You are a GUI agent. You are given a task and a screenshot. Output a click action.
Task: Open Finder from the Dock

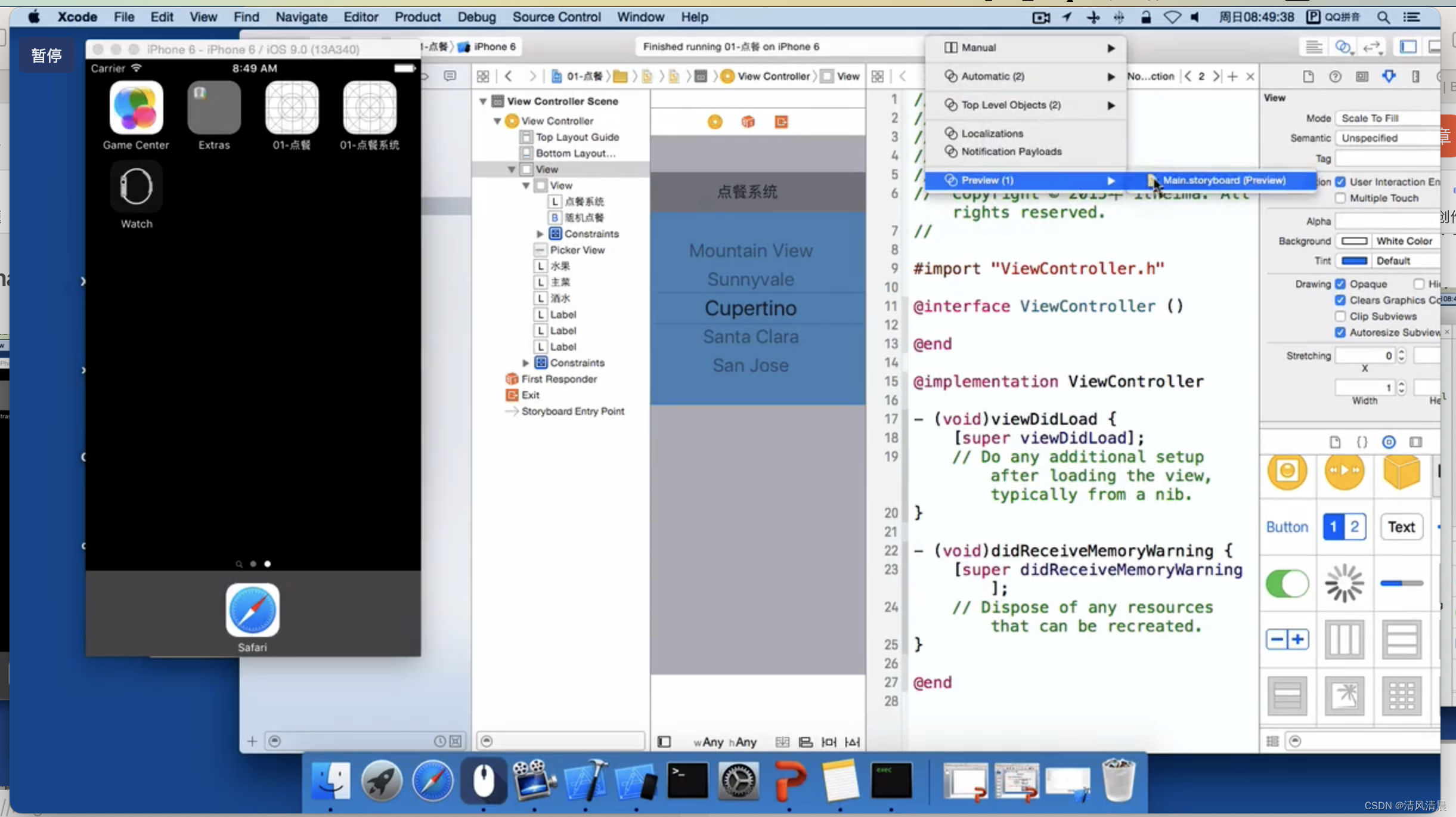(330, 781)
